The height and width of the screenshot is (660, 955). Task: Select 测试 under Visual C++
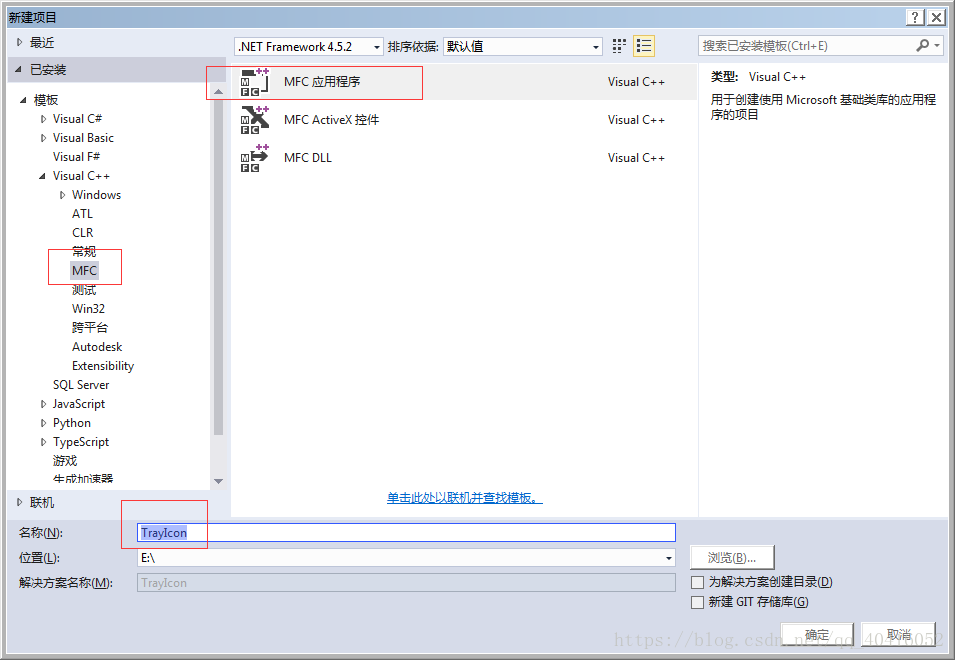pos(84,290)
